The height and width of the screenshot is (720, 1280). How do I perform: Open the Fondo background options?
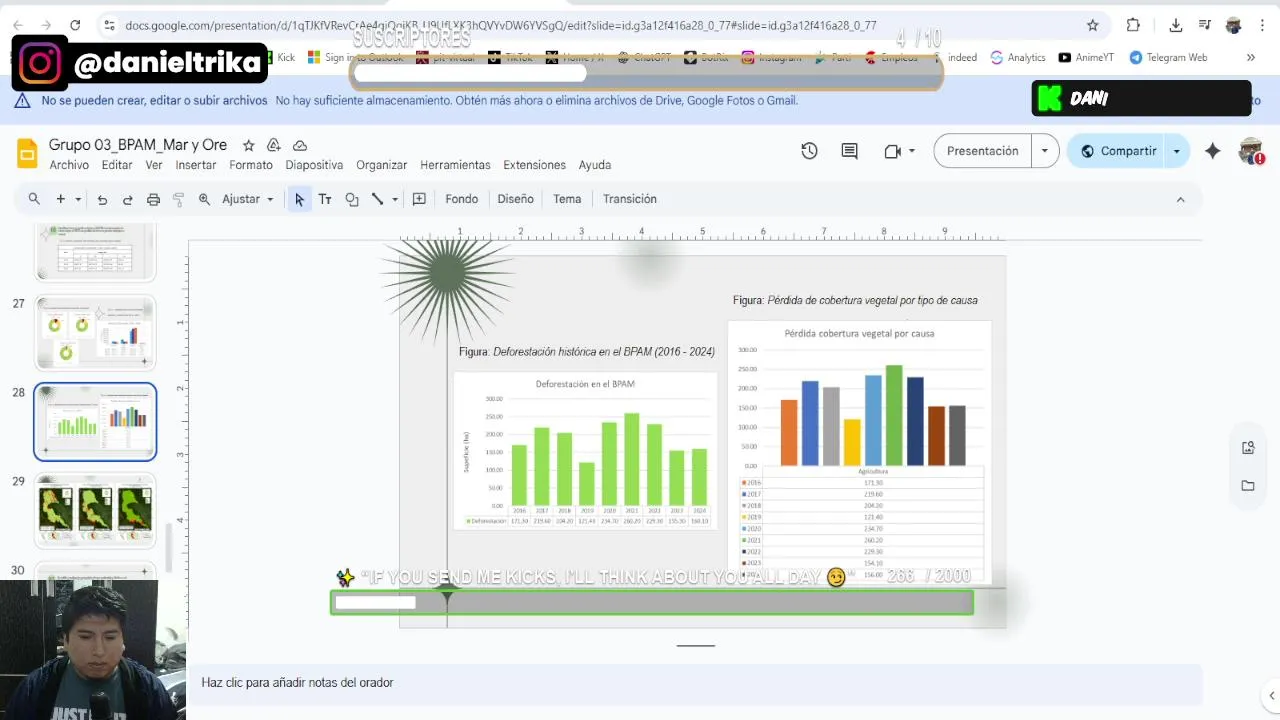pos(462,199)
